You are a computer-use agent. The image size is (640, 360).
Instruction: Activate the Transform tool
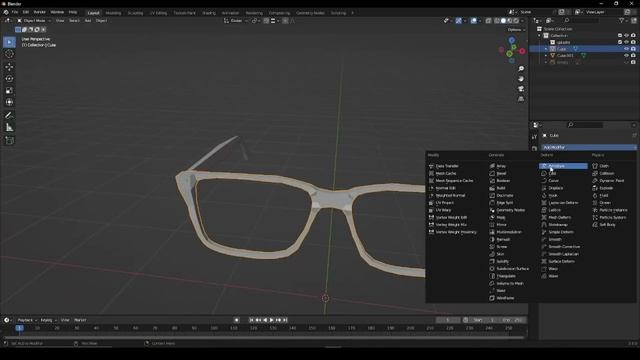9,102
